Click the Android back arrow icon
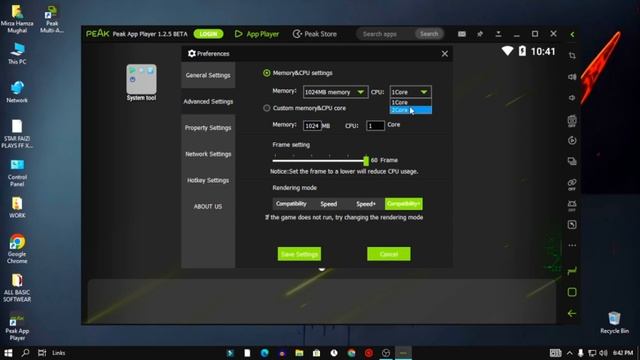 (572, 313)
